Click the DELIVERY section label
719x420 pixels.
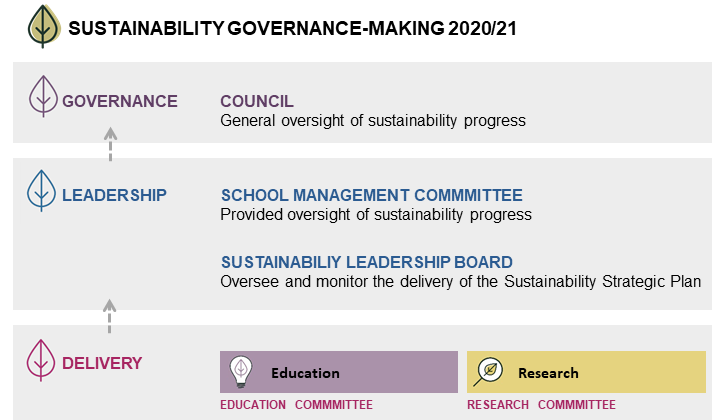click(x=102, y=363)
